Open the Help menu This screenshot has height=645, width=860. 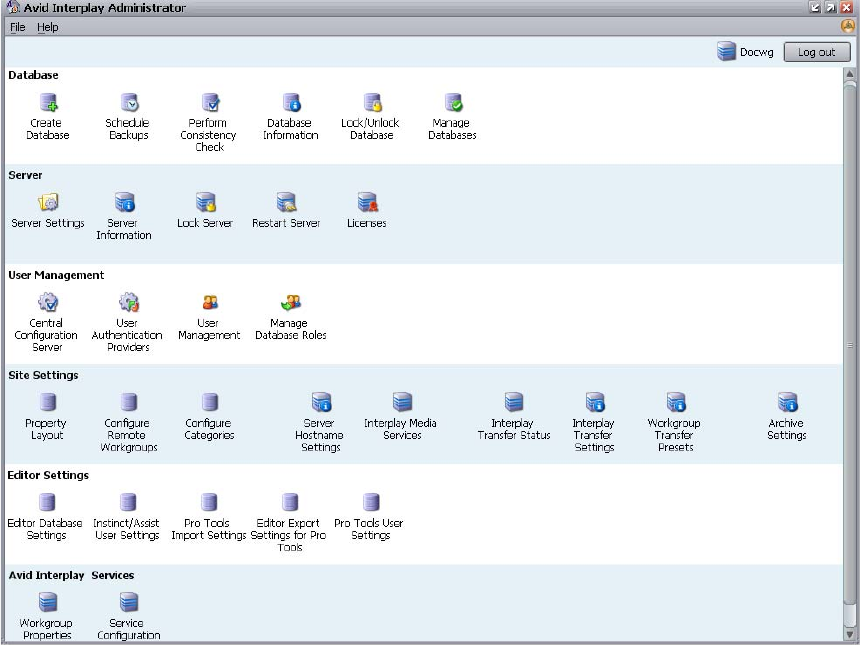tap(48, 27)
